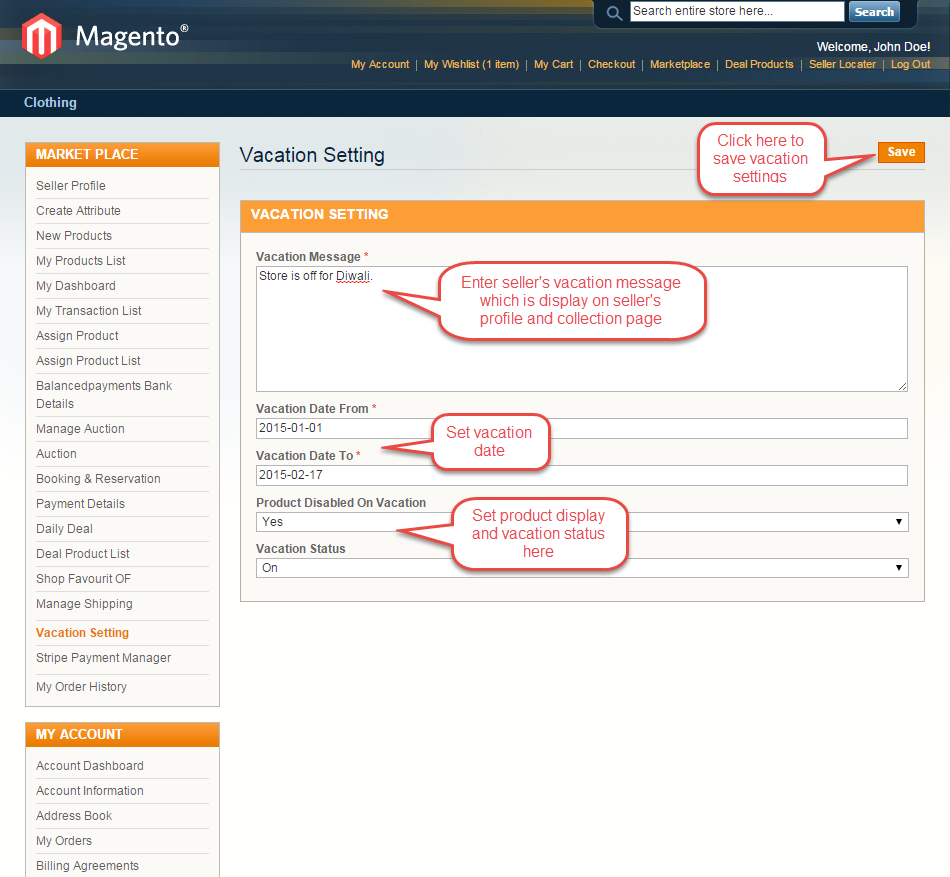Open Product Disabled On Vacation dropdown
Viewport: 950px width, 877px height.
click(x=582, y=522)
